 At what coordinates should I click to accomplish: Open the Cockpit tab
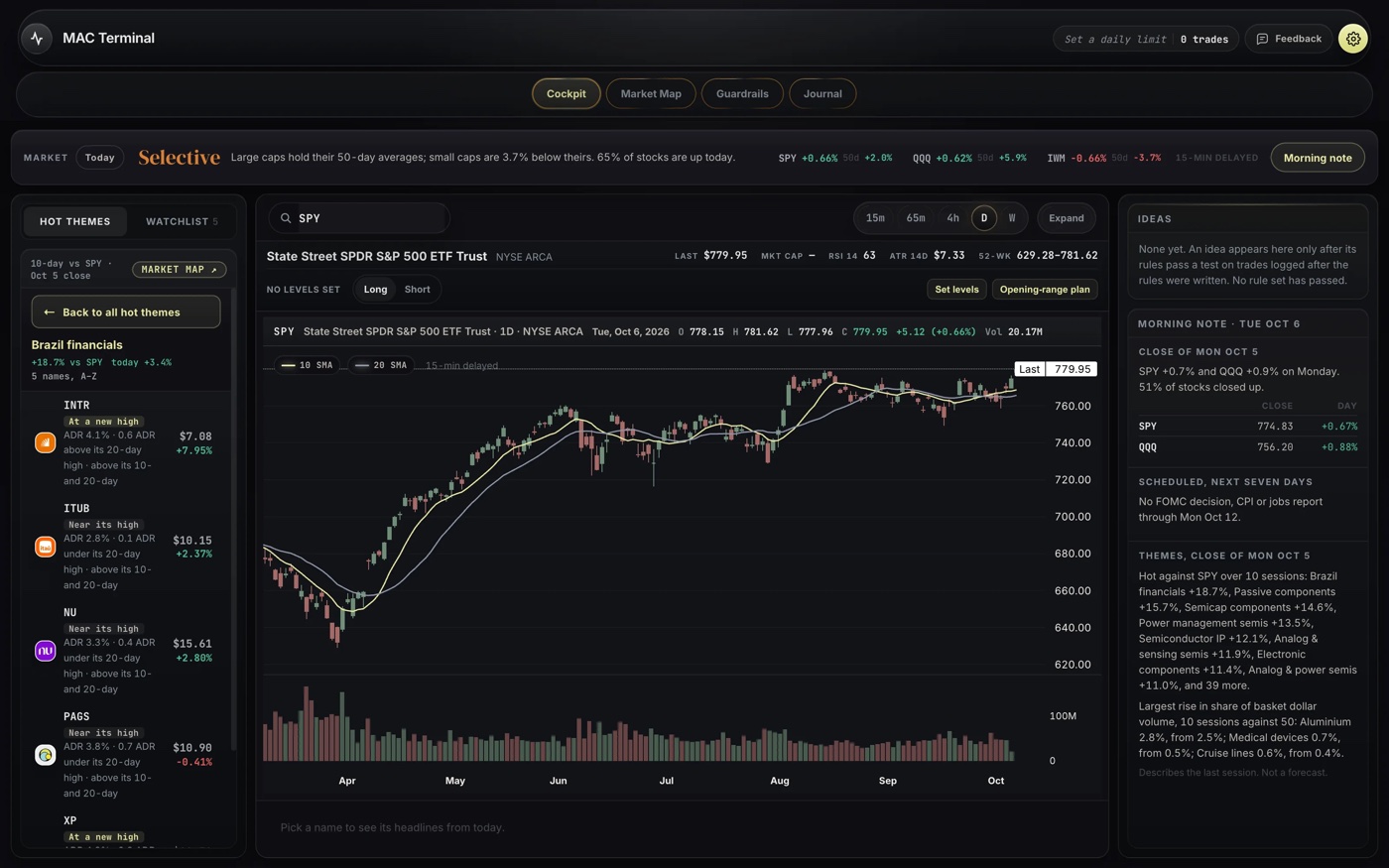pos(567,94)
